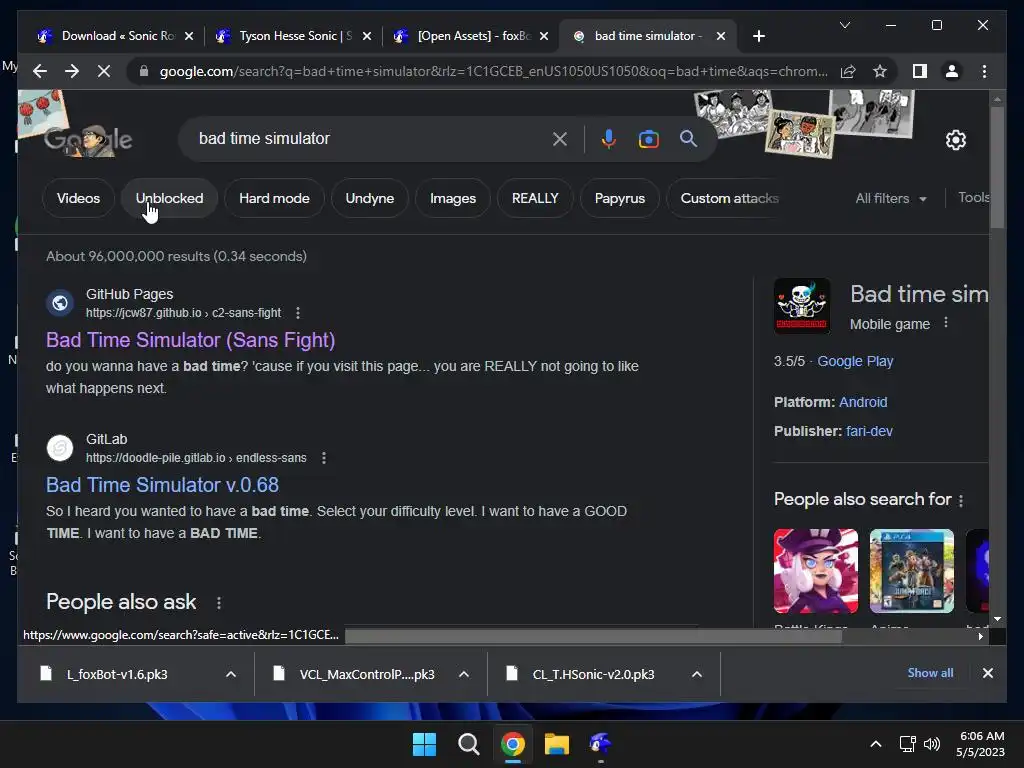Expand options for CL_T.HSonic-v2.0.pk3 download
1024x768 pixels.
pos(697,674)
